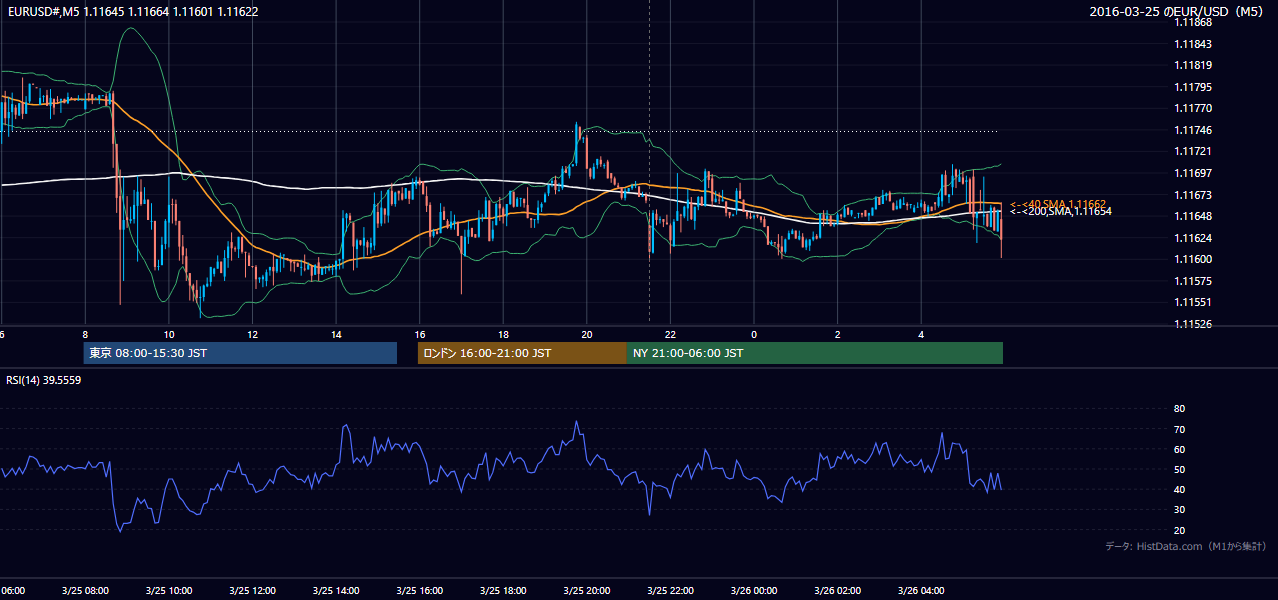Click price axis label 1.11697
This screenshot has height=600, width=1278.
coord(1192,174)
